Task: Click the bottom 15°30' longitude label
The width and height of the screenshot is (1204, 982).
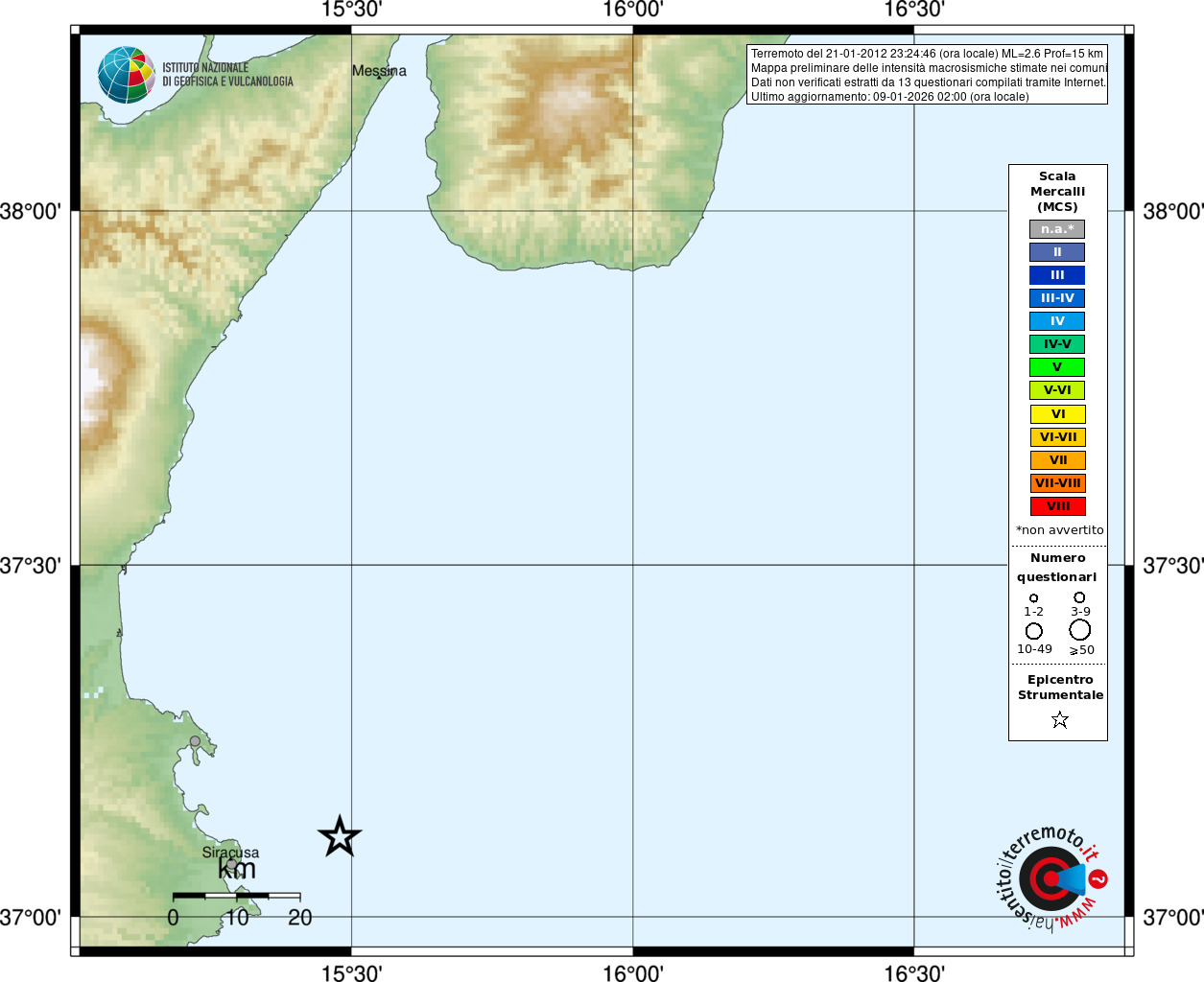Action: coord(351,973)
